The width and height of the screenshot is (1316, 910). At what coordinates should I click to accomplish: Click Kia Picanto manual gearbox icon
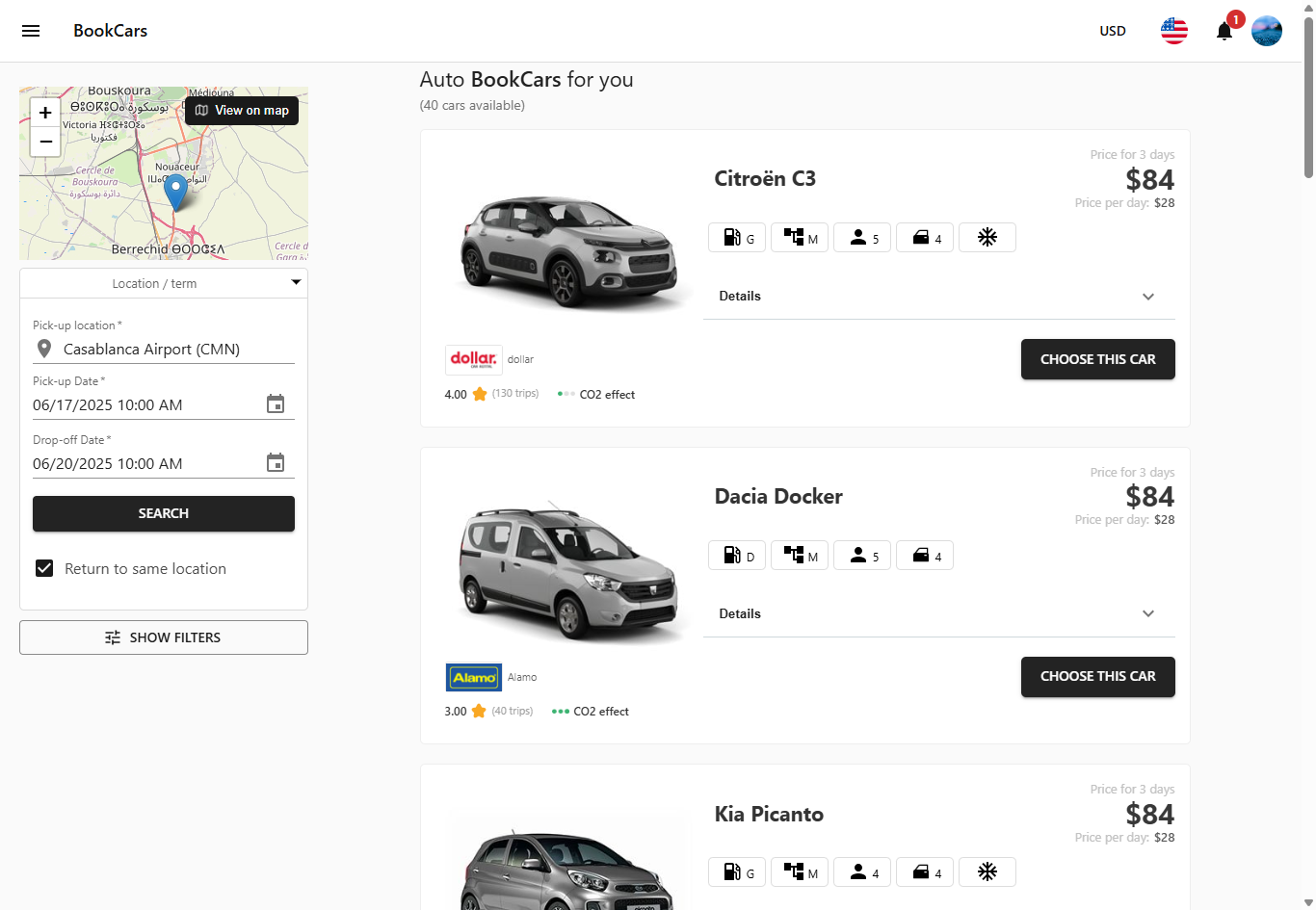[800, 872]
